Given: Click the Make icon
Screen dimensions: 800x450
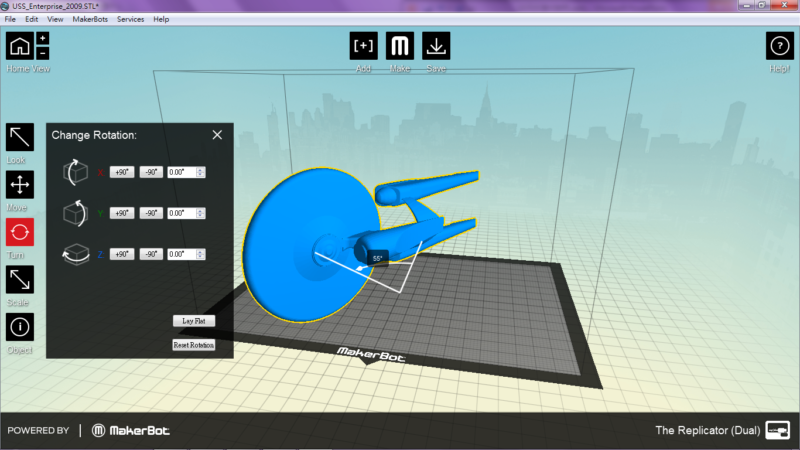Looking at the screenshot, I should pyautogui.click(x=399, y=46).
